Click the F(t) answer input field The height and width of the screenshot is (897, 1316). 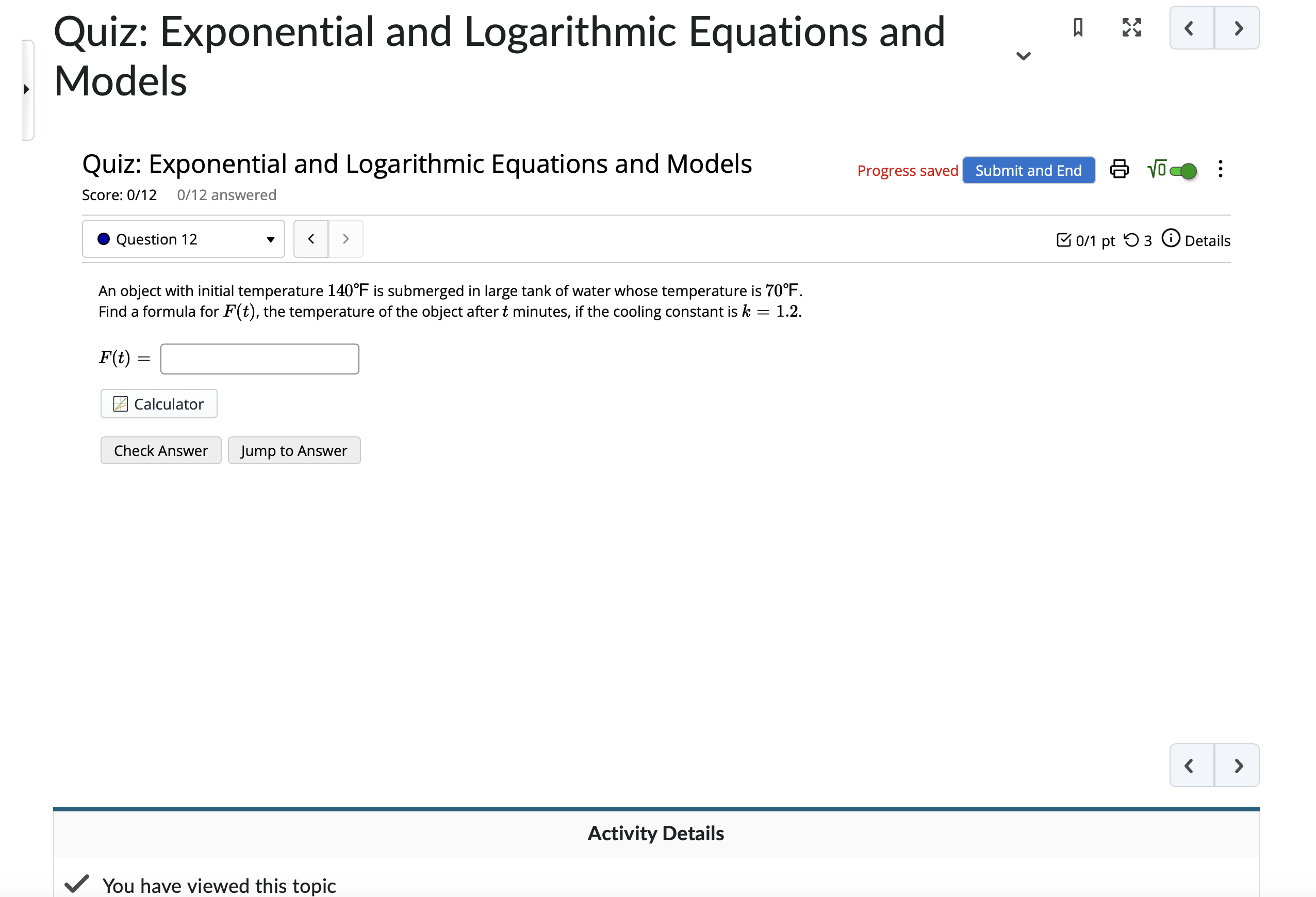point(259,359)
